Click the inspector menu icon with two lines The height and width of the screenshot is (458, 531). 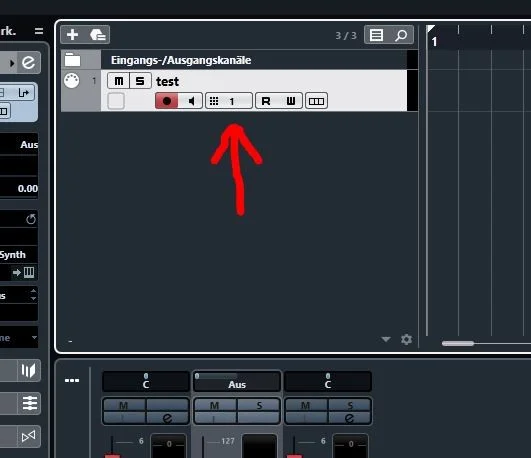coord(39,31)
